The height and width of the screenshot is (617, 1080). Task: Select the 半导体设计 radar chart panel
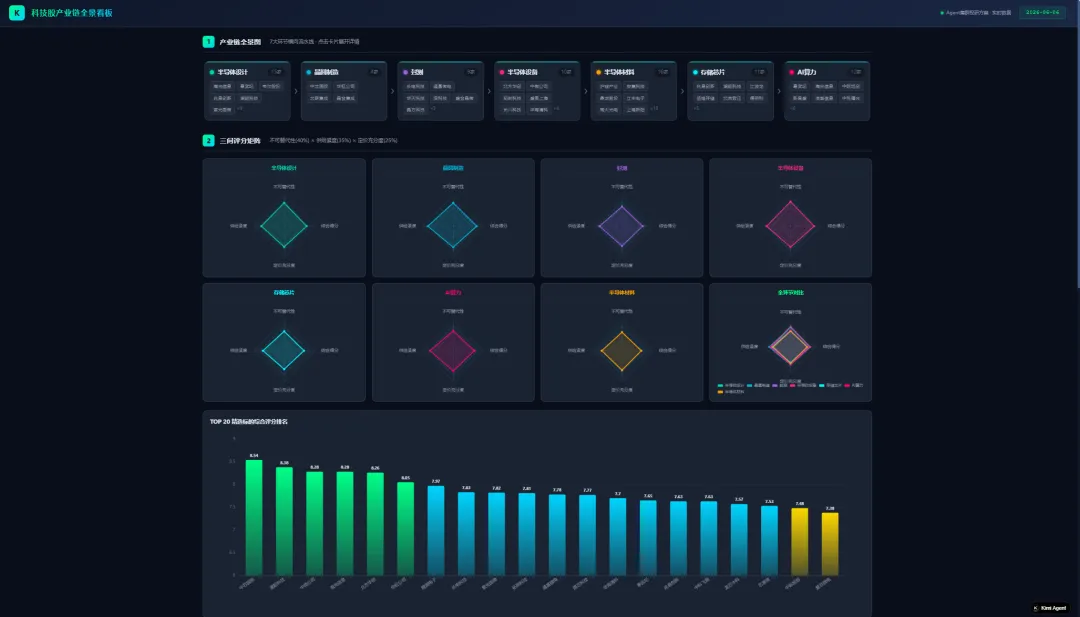tap(284, 218)
